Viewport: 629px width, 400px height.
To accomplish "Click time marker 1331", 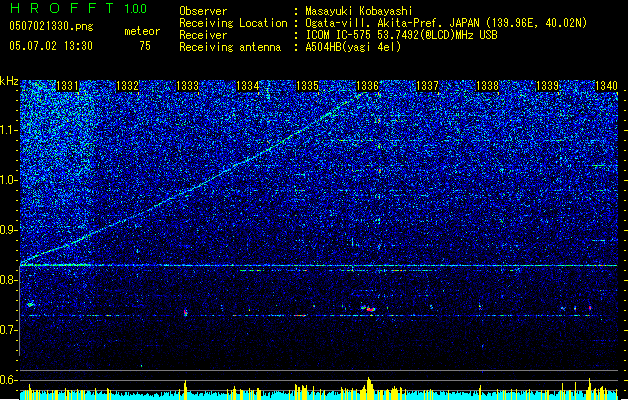I will coord(67,86).
